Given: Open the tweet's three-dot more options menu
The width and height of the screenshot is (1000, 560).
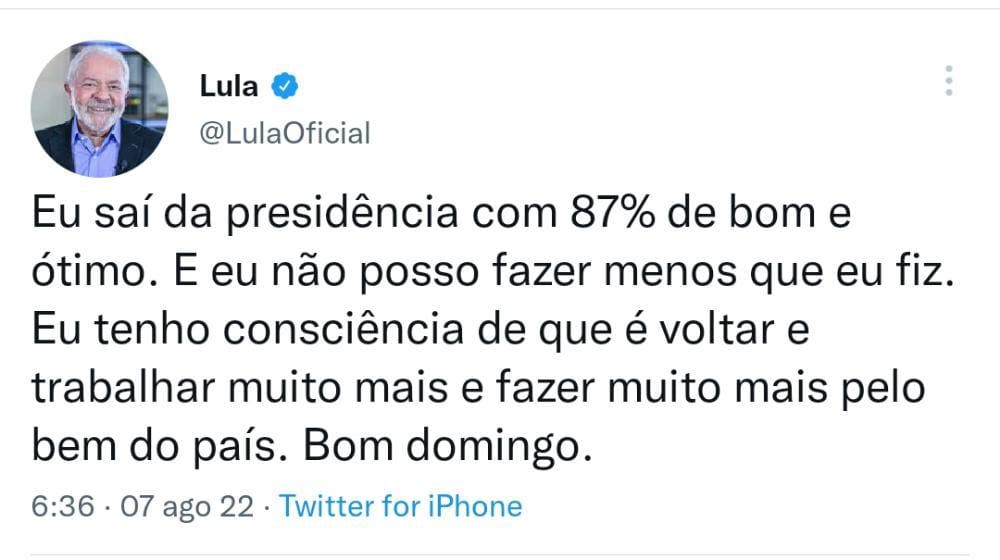Looking at the screenshot, I should [949, 81].
